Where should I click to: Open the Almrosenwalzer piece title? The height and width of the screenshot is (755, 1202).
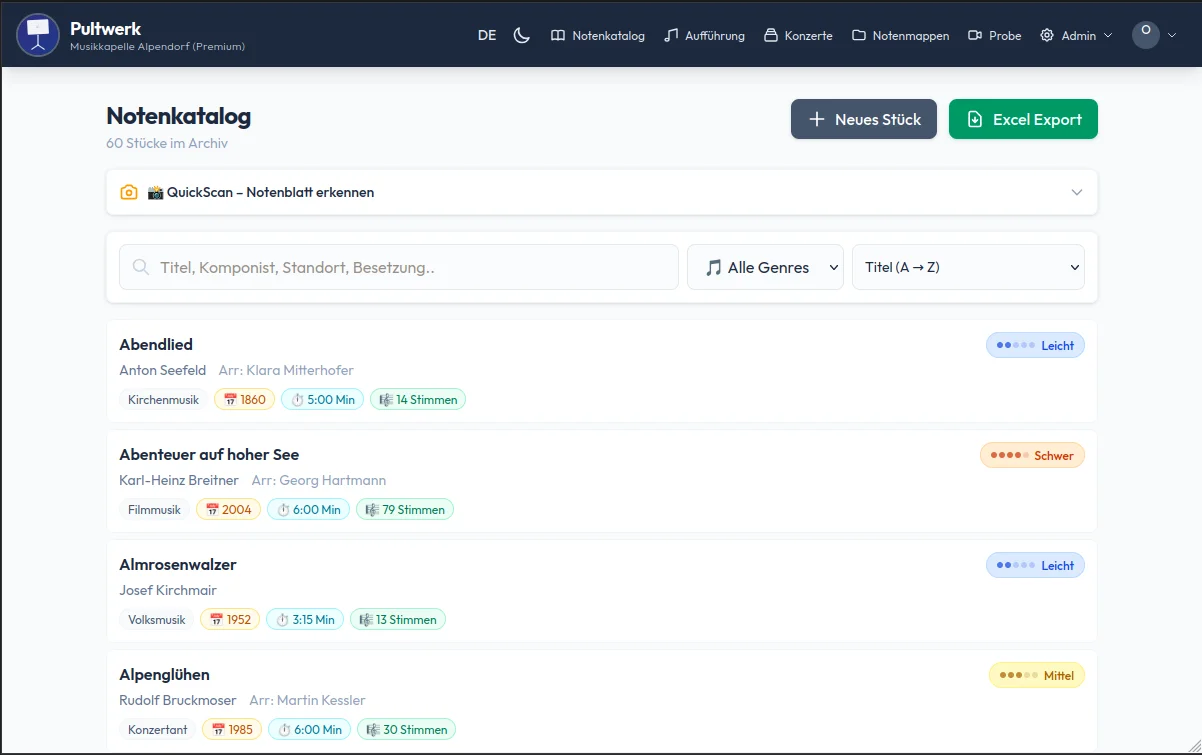click(x=178, y=565)
